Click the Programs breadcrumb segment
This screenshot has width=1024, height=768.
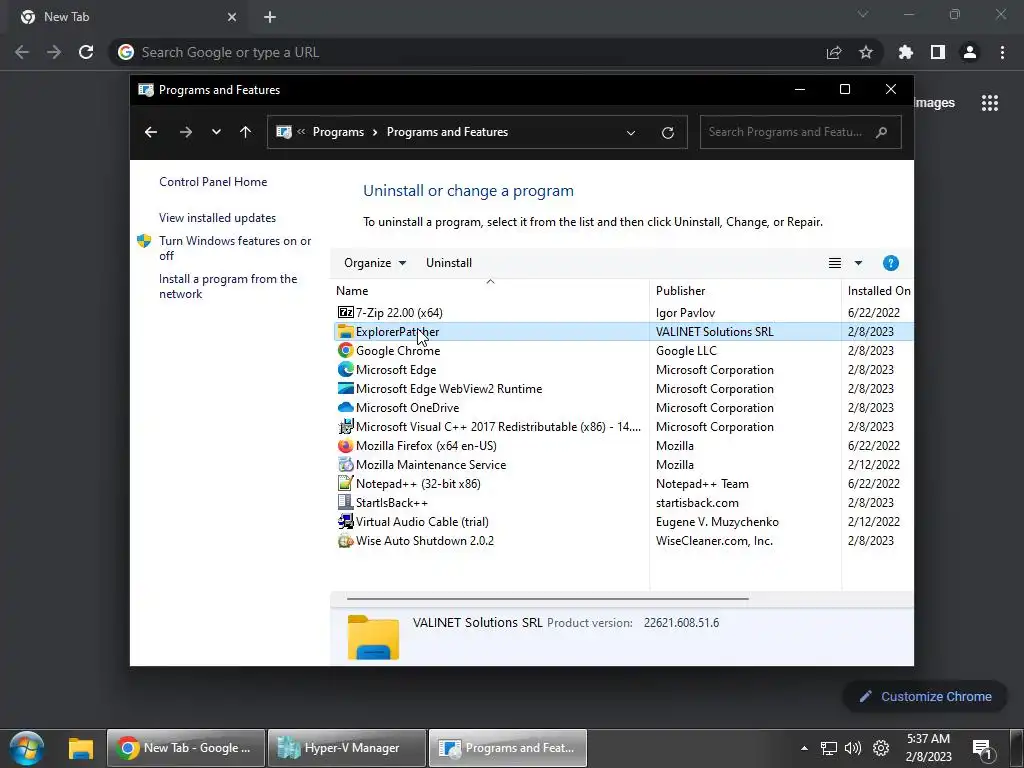(x=338, y=132)
